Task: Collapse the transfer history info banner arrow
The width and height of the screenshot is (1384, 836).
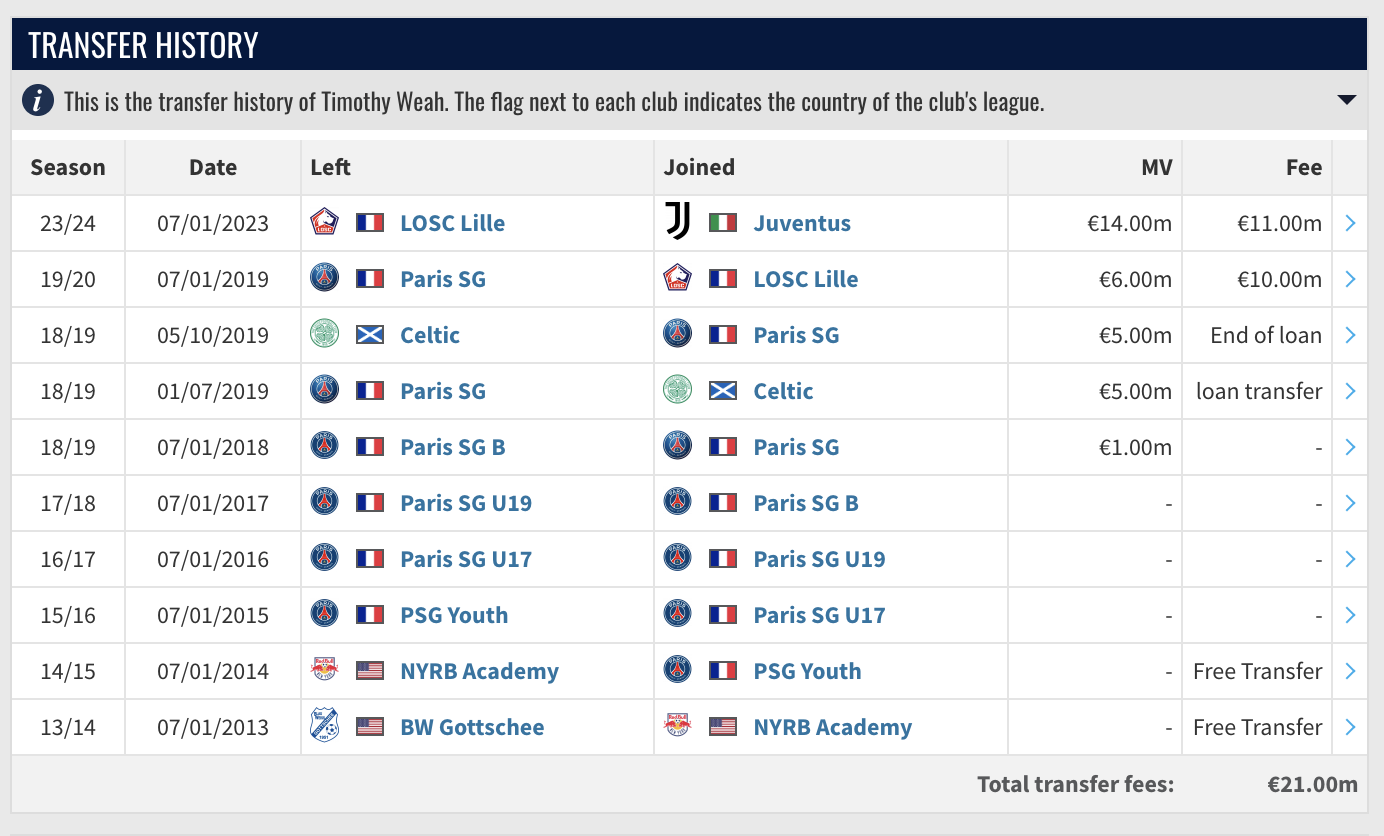Action: pos(1346,100)
